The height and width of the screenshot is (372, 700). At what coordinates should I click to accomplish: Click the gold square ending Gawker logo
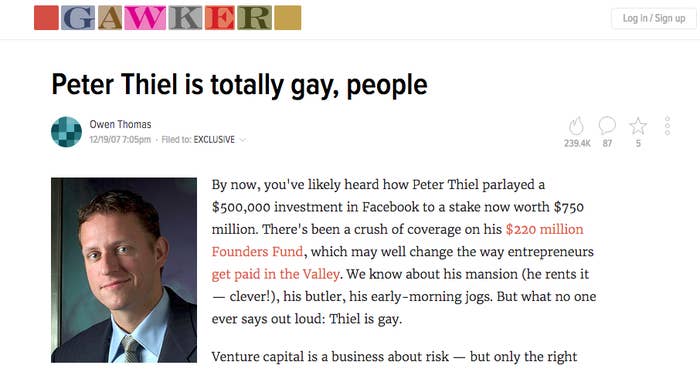click(x=288, y=18)
